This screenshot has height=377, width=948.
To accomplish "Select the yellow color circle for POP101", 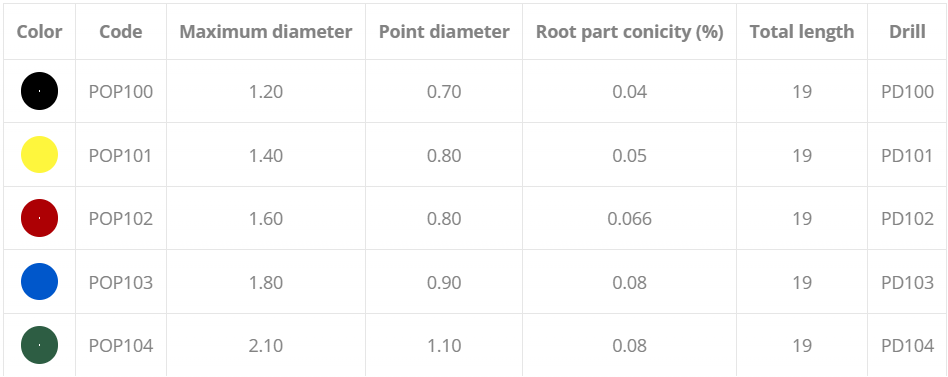I will 39,155.
